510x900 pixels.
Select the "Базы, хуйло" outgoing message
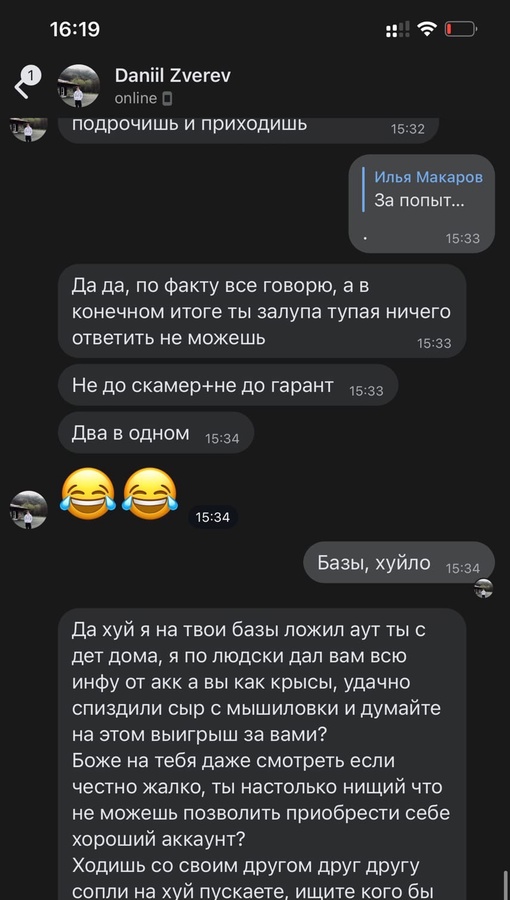click(399, 563)
